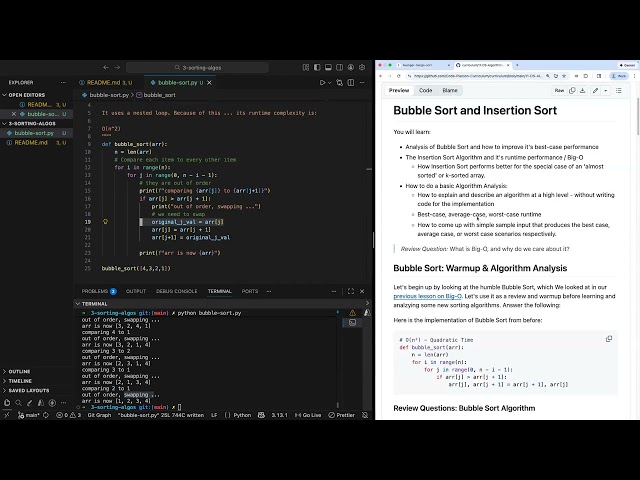Select Python interpreter 3.13.1 in status bar
The width and height of the screenshot is (640, 480).
(x=280, y=415)
